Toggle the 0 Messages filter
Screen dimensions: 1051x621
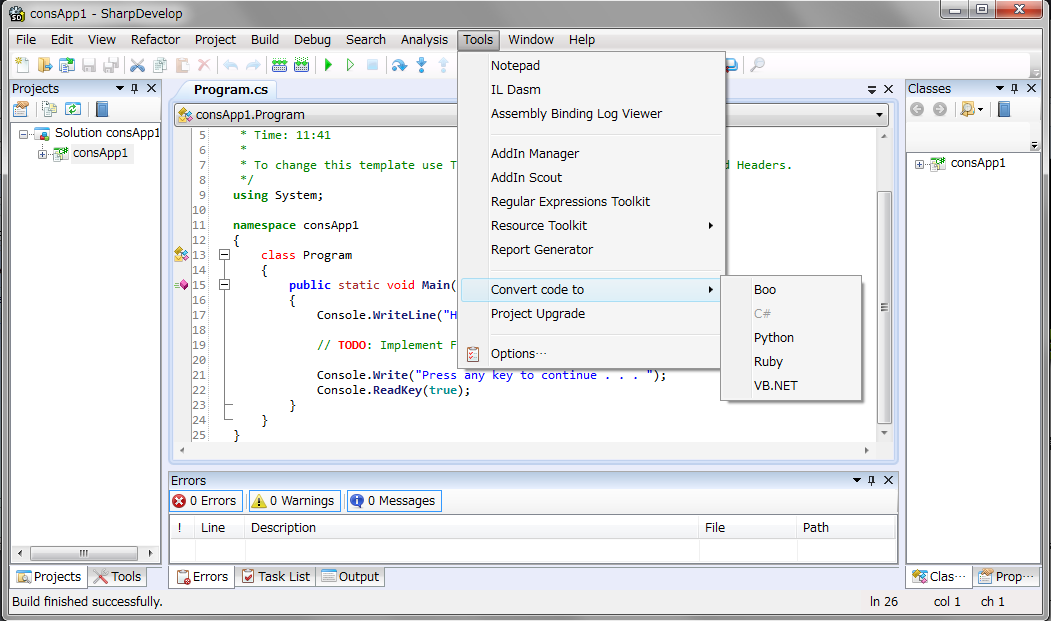click(x=393, y=501)
